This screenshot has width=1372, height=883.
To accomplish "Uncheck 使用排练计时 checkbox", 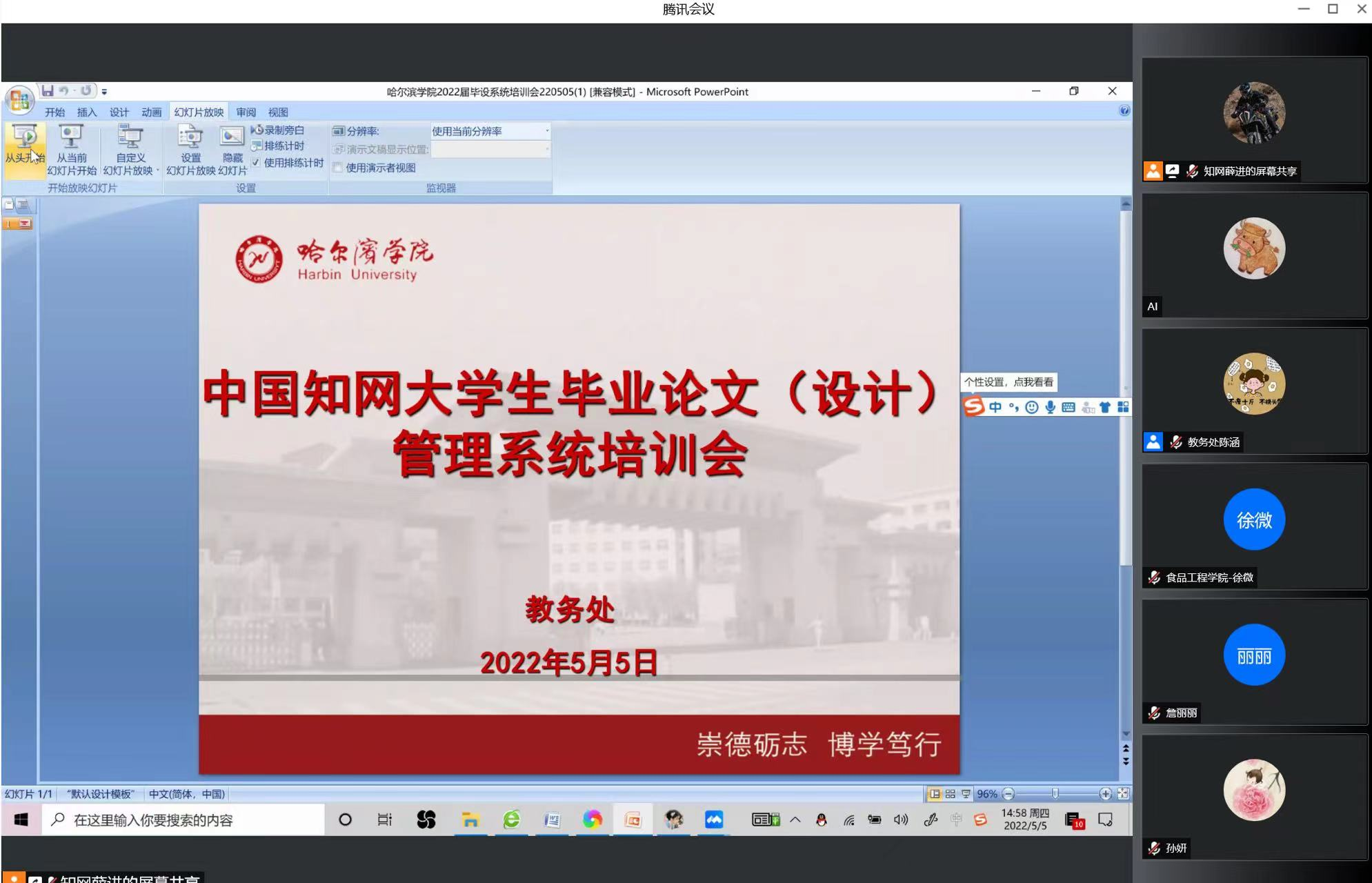I will [x=256, y=163].
